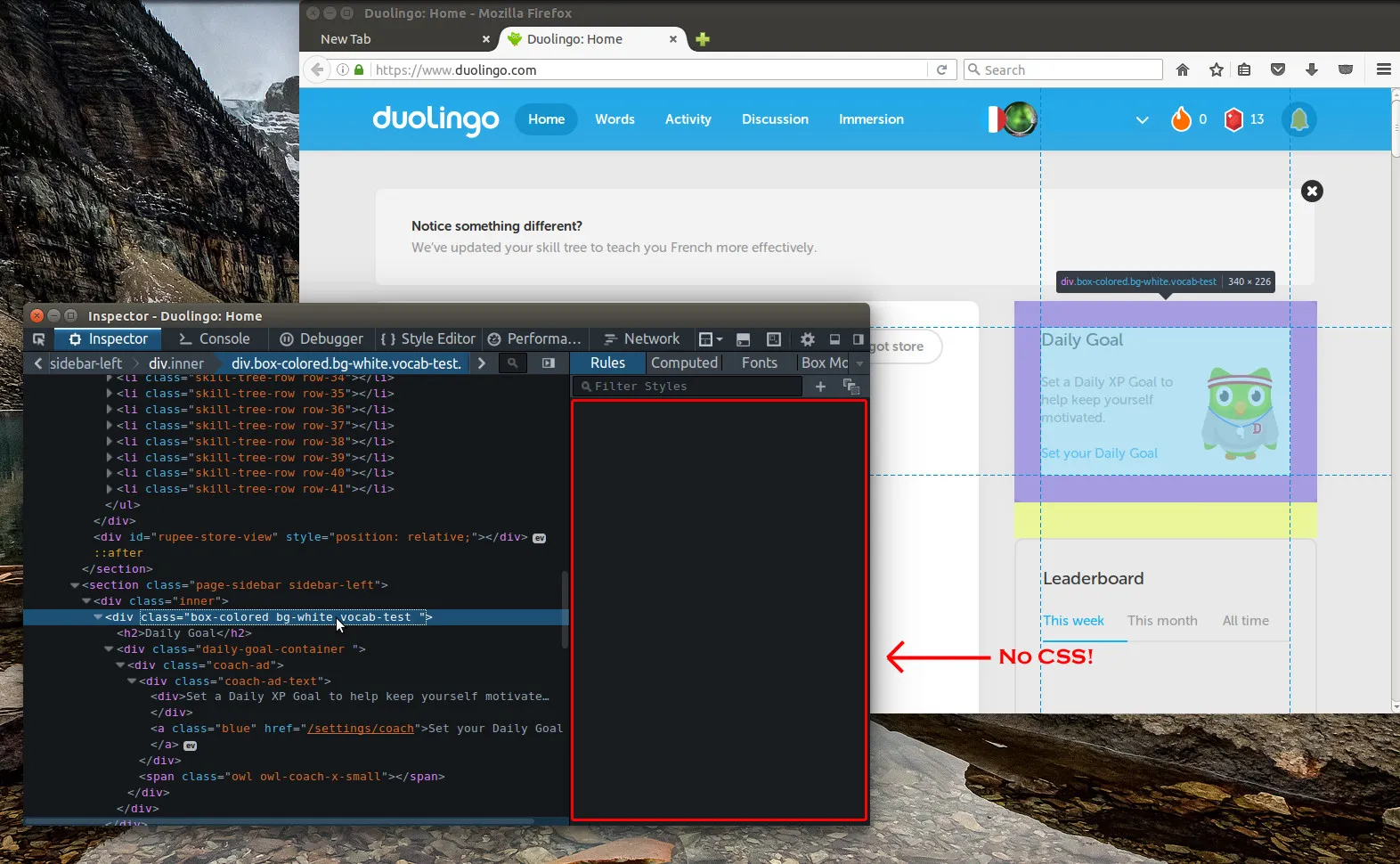Open the sidebar tabs overflow dropdown
Image resolution: width=1400 pixels, height=864 pixels.
859,363
